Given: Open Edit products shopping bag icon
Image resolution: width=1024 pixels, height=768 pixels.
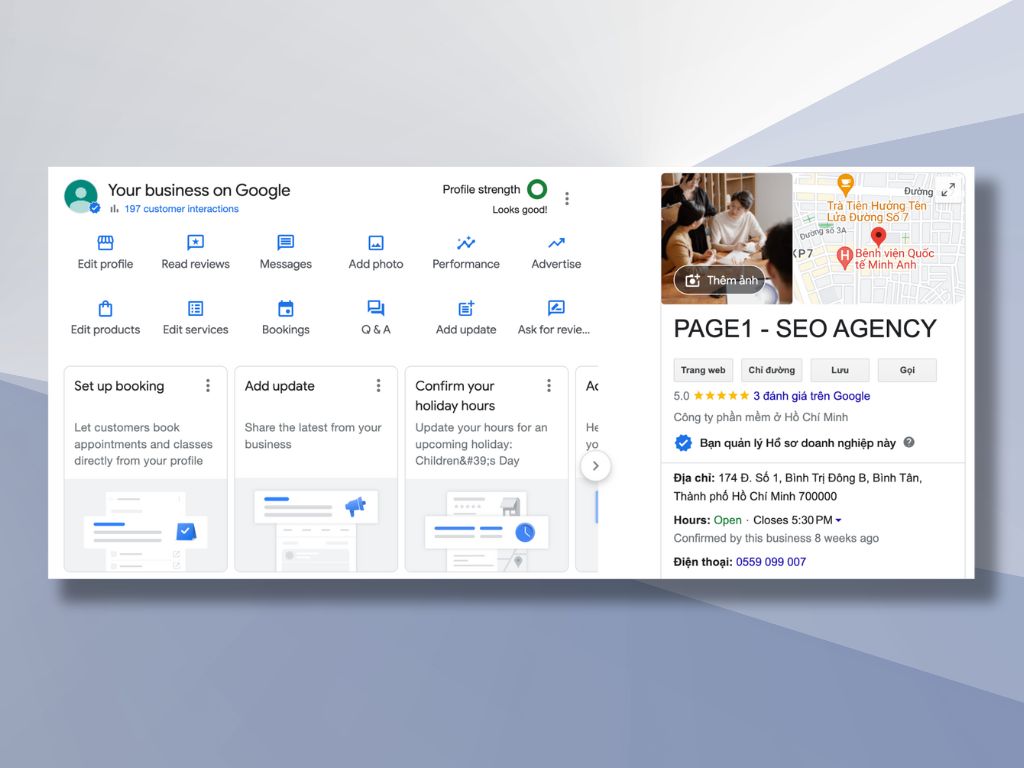Looking at the screenshot, I should pos(105,308).
